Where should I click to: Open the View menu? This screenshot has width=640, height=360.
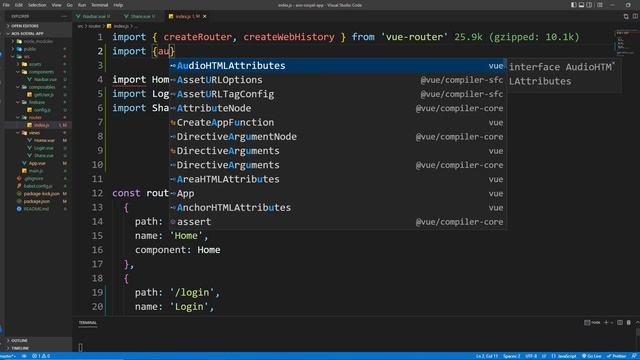[x=56, y=5]
